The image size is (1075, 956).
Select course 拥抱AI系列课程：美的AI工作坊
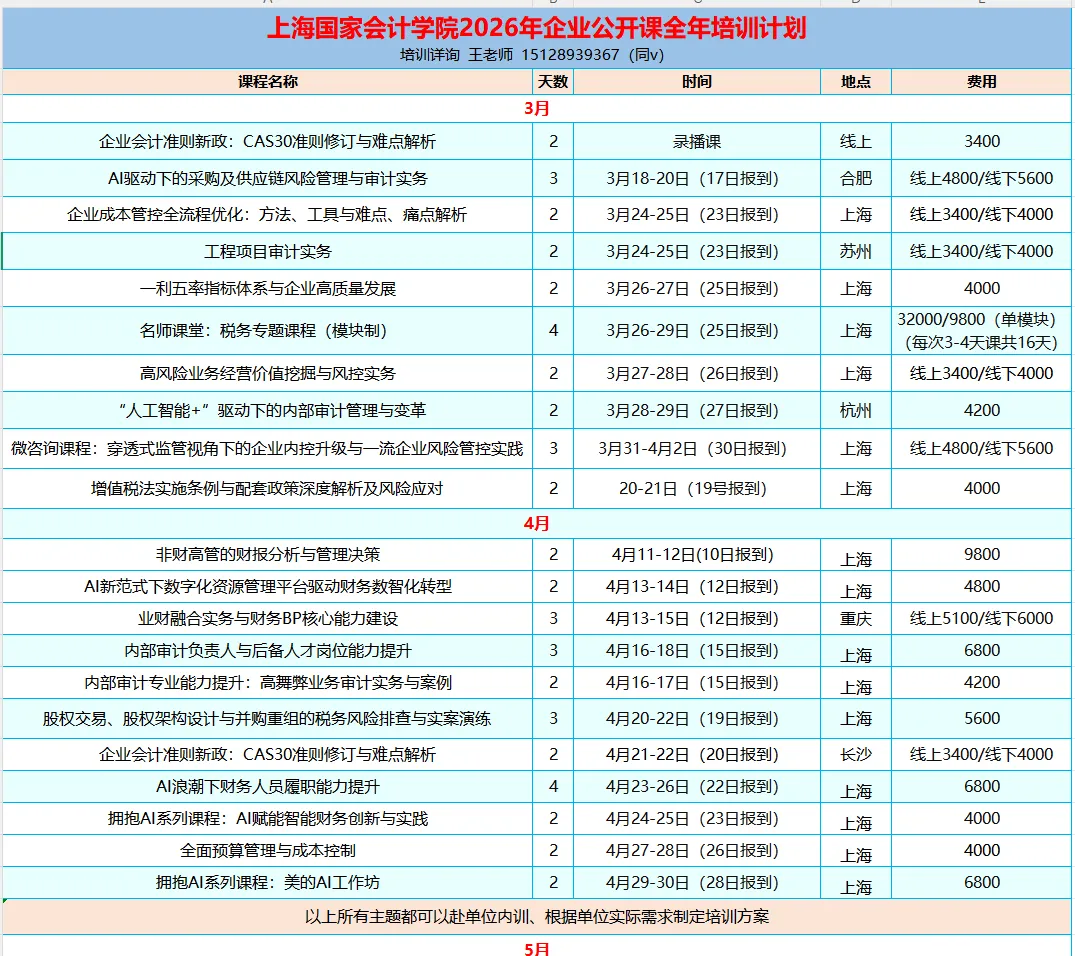pos(267,883)
